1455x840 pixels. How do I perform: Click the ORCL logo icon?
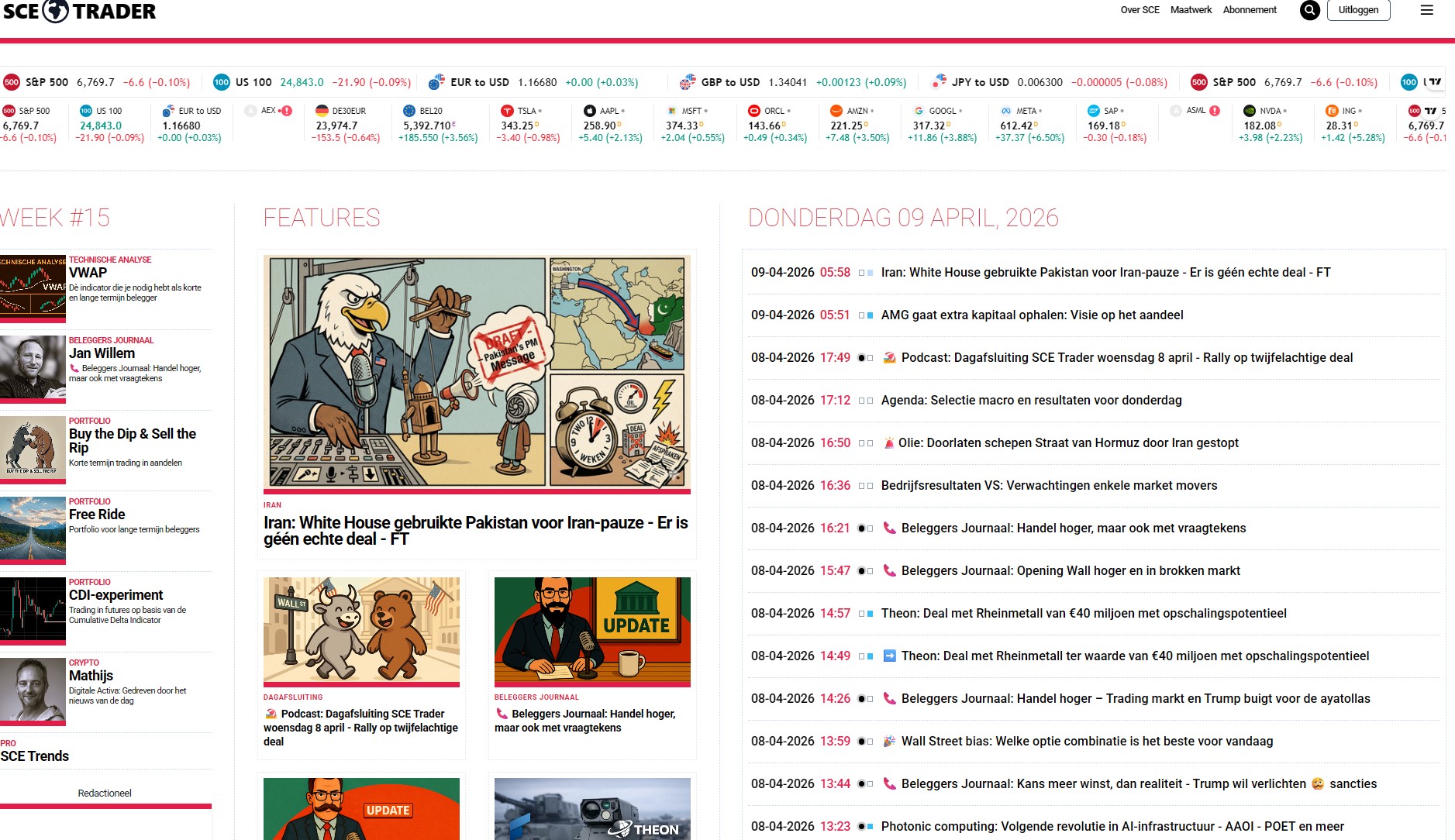click(754, 111)
